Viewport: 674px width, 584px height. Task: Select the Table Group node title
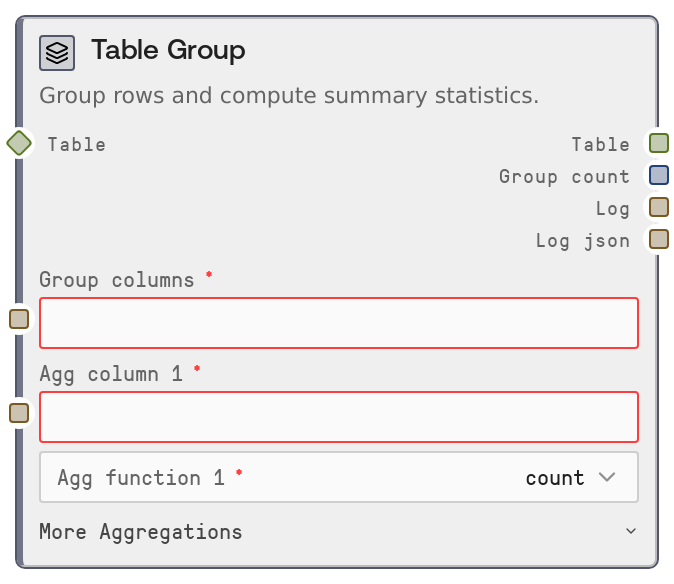[168, 50]
